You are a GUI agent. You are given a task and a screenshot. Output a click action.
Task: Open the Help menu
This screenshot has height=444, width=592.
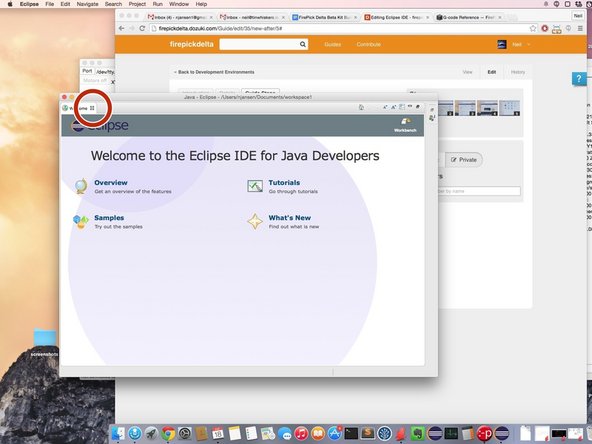point(201,4)
